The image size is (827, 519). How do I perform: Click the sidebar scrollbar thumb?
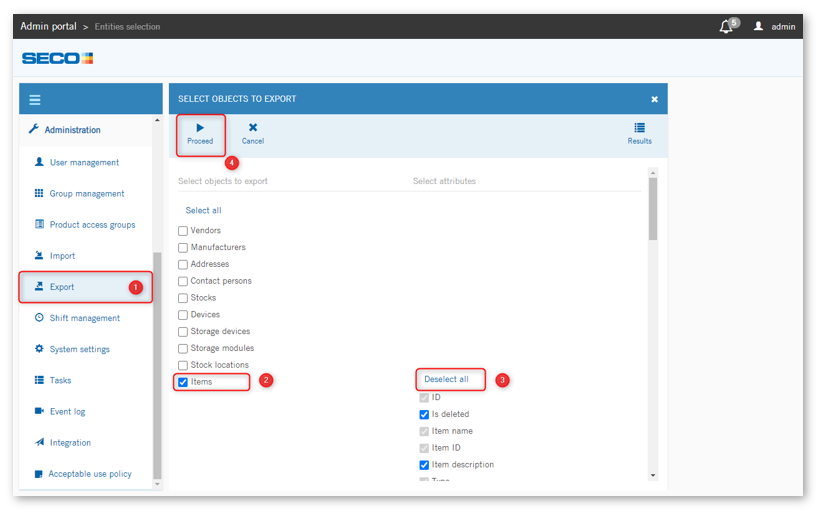[x=157, y=366]
